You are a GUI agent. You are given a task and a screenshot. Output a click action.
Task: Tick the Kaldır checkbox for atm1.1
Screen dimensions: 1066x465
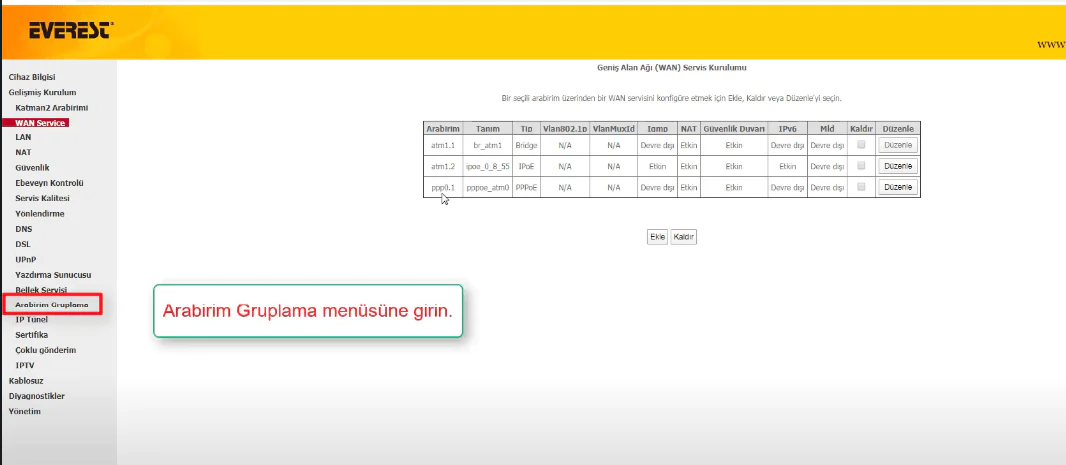[x=861, y=144]
